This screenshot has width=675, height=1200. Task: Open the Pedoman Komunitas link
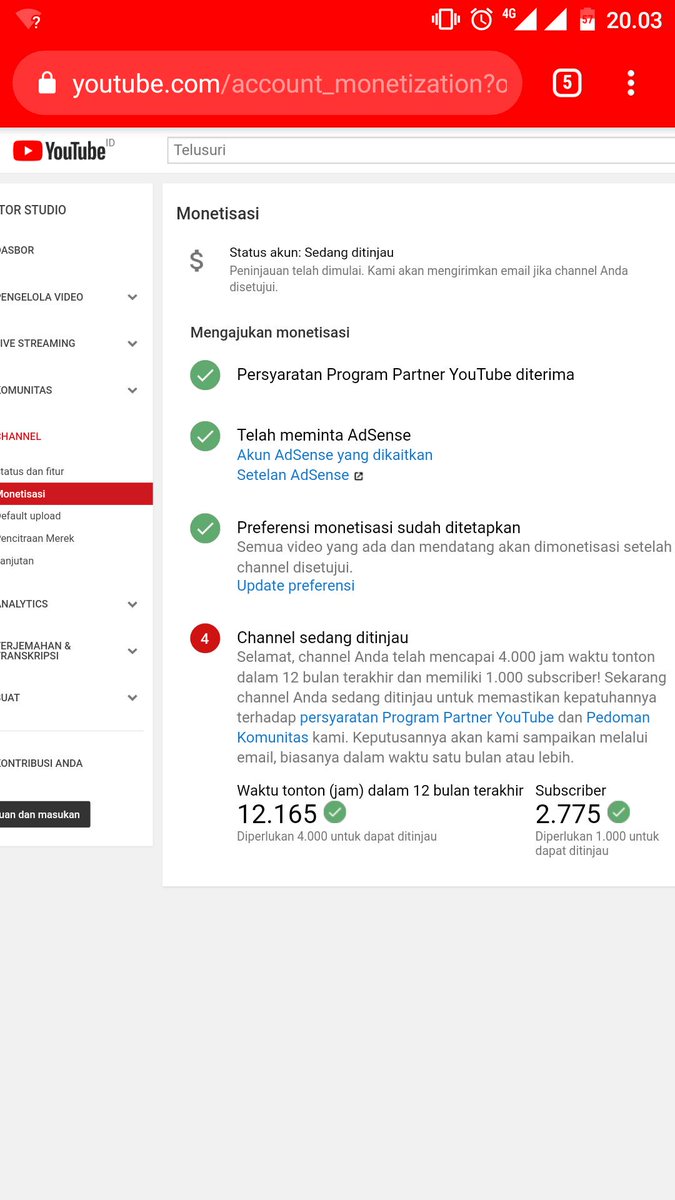(x=443, y=727)
